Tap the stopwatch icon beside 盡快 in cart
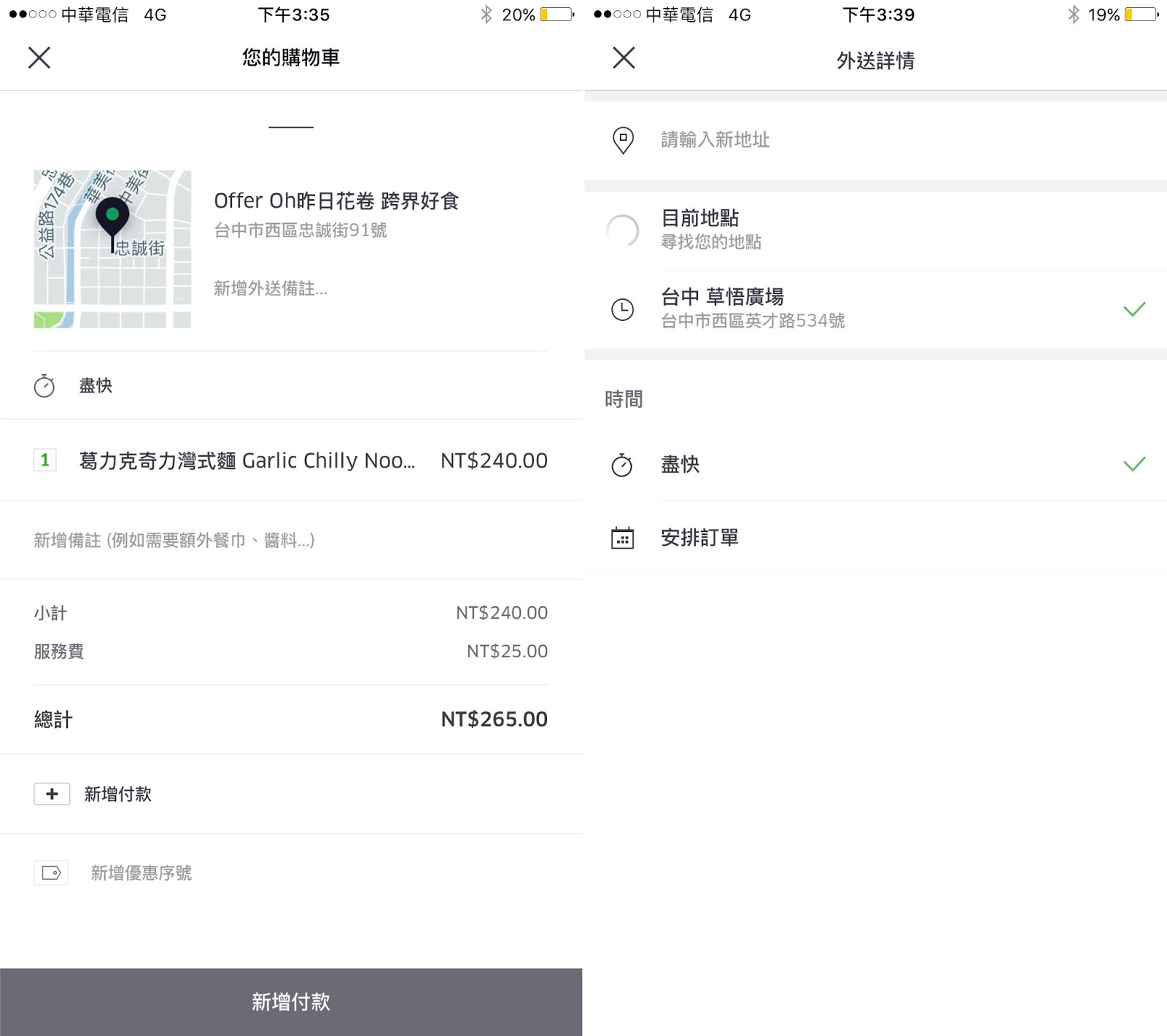1167x1036 pixels. [x=44, y=386]
